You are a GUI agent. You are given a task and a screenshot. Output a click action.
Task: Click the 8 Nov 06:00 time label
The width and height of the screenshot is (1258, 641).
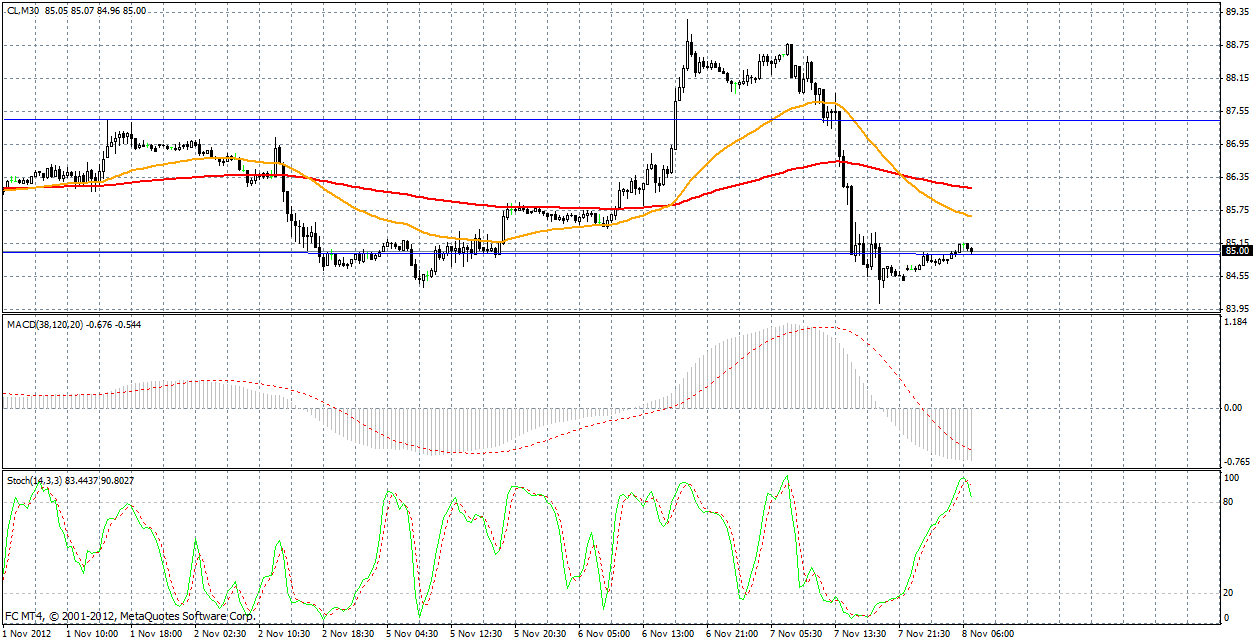coord(989,633)
